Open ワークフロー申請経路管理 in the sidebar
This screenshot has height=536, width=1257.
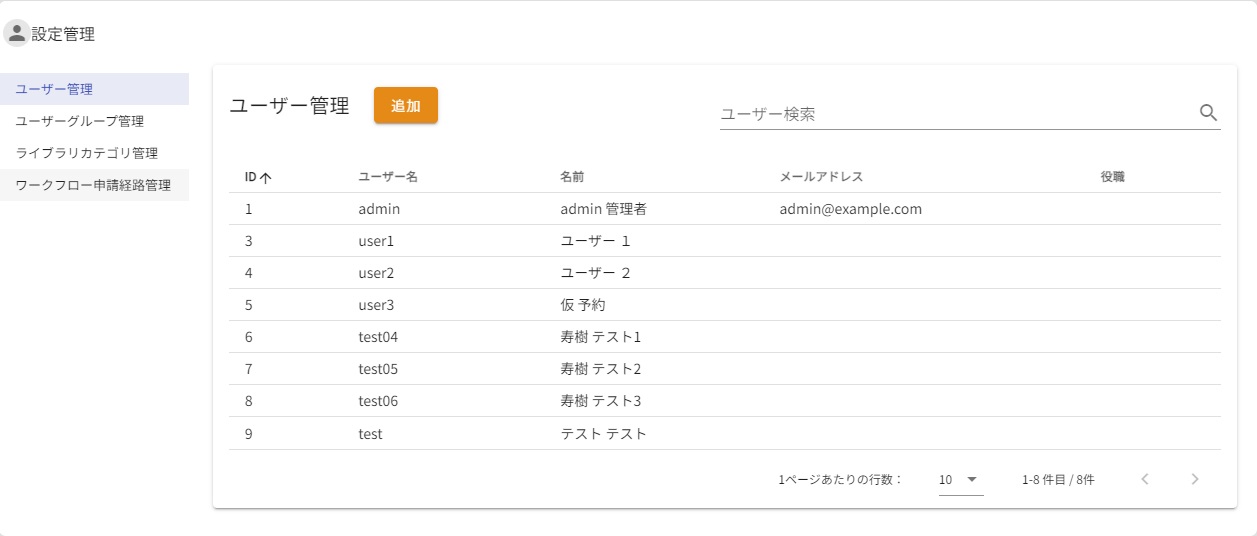click(93, 185)
